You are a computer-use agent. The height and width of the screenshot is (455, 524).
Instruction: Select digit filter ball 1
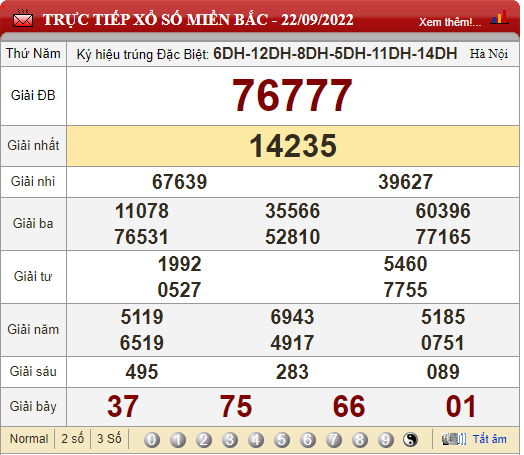pos(178,440)
